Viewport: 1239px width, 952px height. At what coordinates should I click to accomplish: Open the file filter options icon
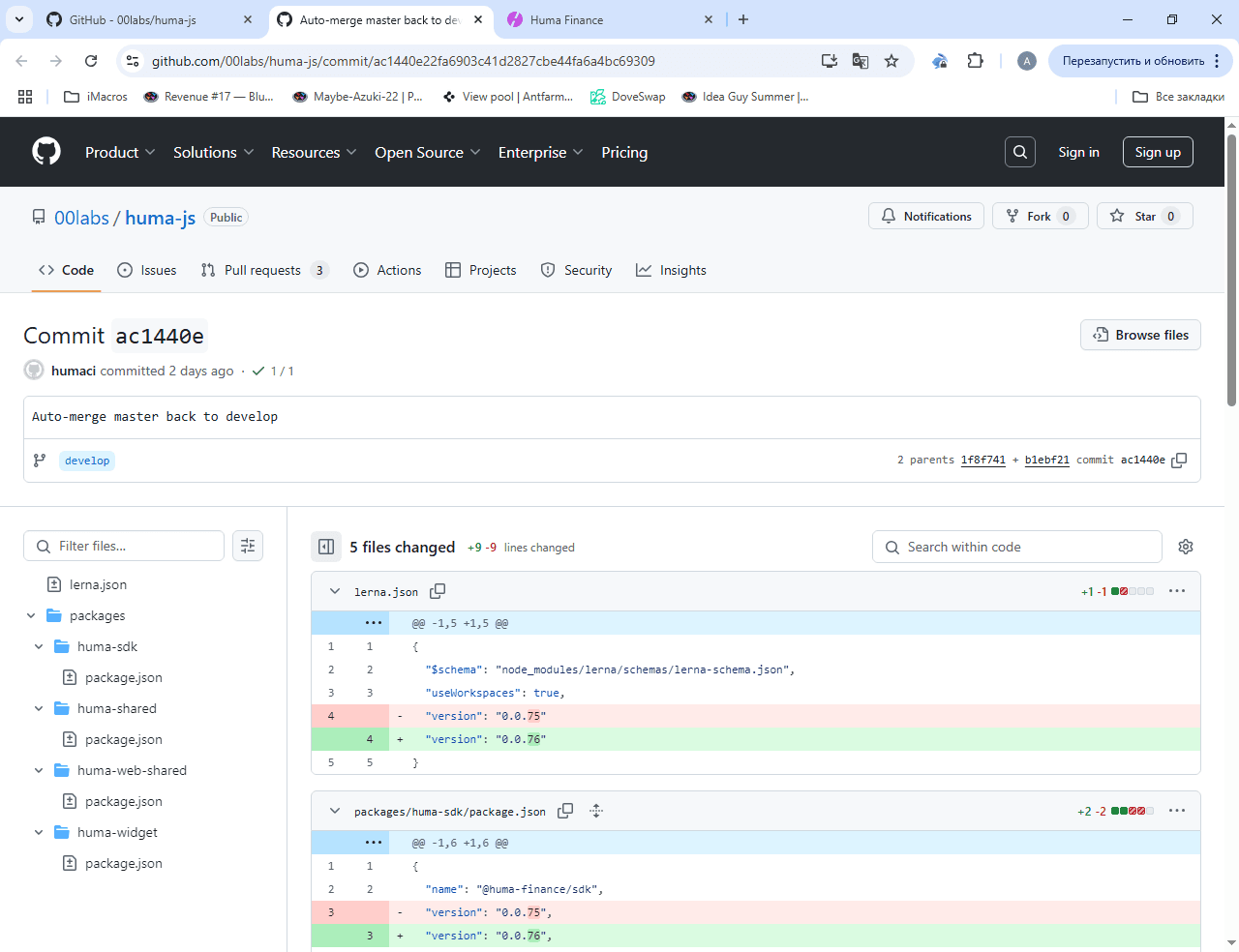tap(248, 546)
